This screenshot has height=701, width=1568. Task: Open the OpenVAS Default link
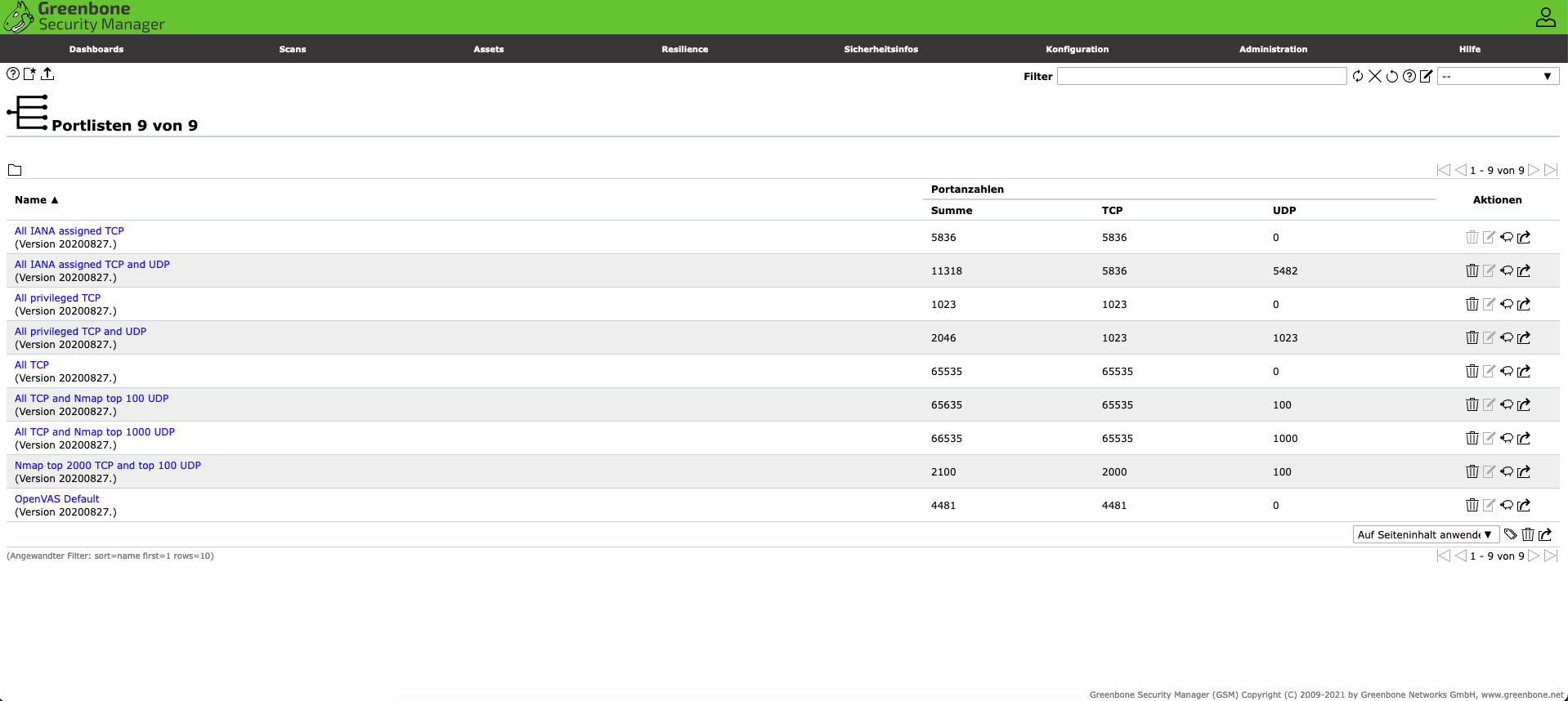click(57, 499)
